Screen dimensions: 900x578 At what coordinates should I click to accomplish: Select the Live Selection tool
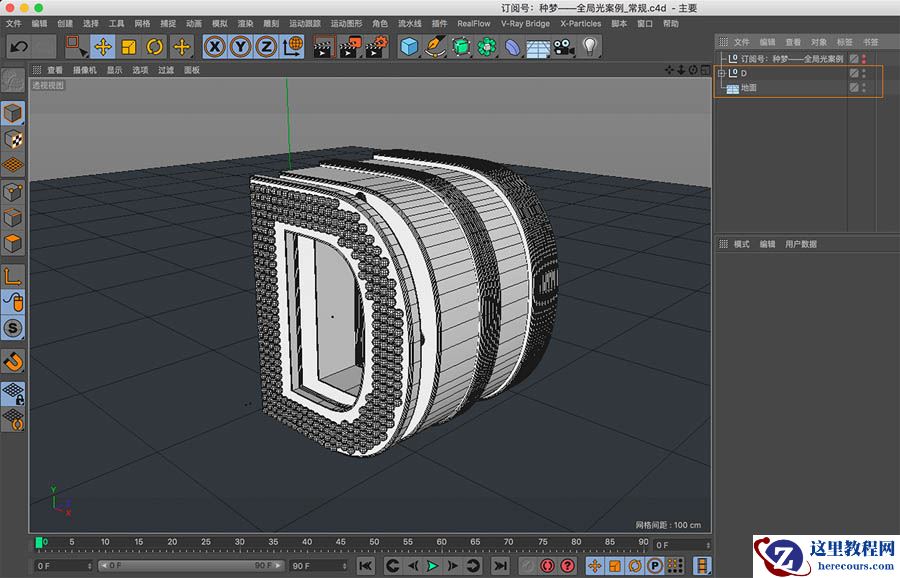(x=78, y=45)
